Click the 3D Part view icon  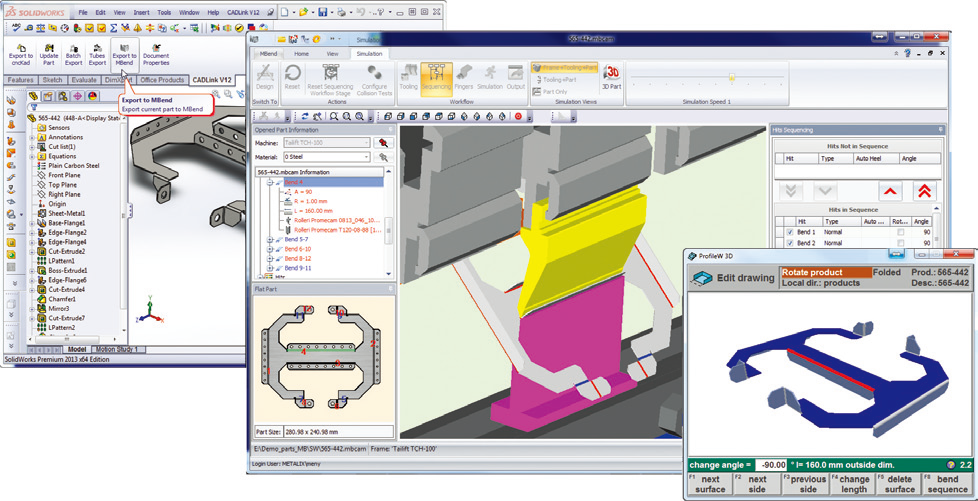tap(612, 78)
